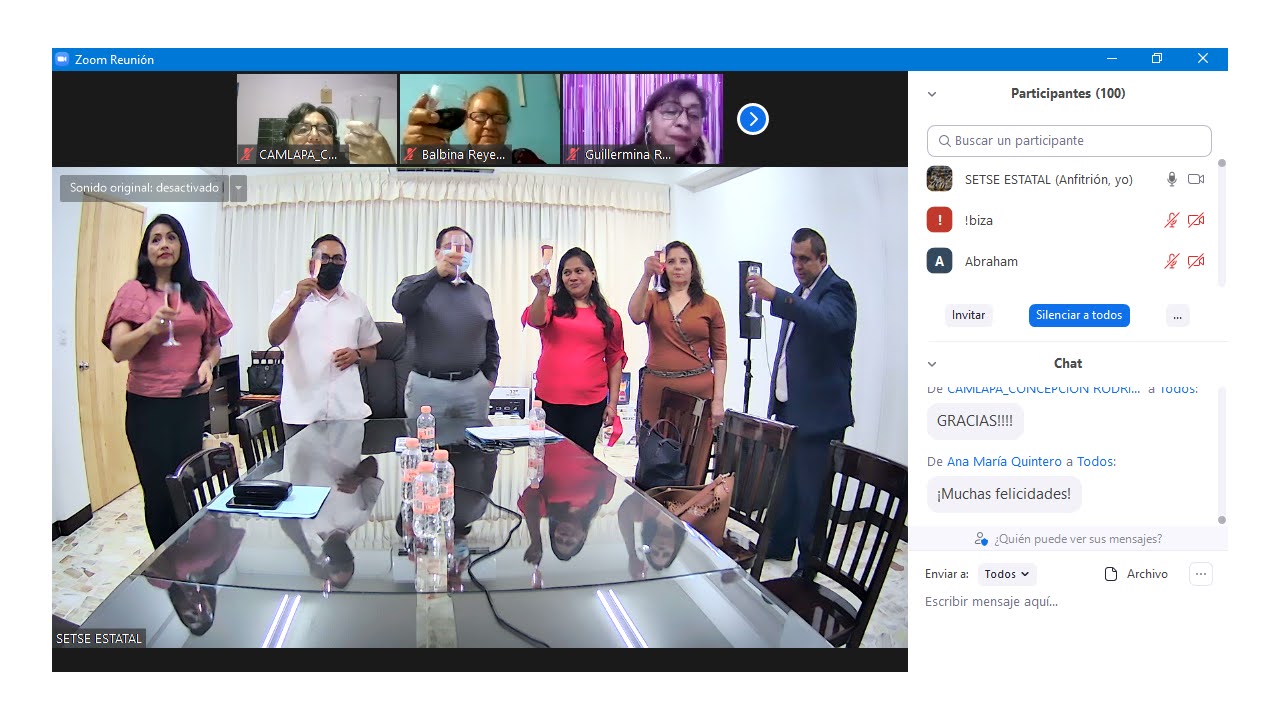Click SETSE ESTATAL's avatar in participant list
Image resolution: width=1280 pixels, height=720 pixels.
tap(939, 179)
